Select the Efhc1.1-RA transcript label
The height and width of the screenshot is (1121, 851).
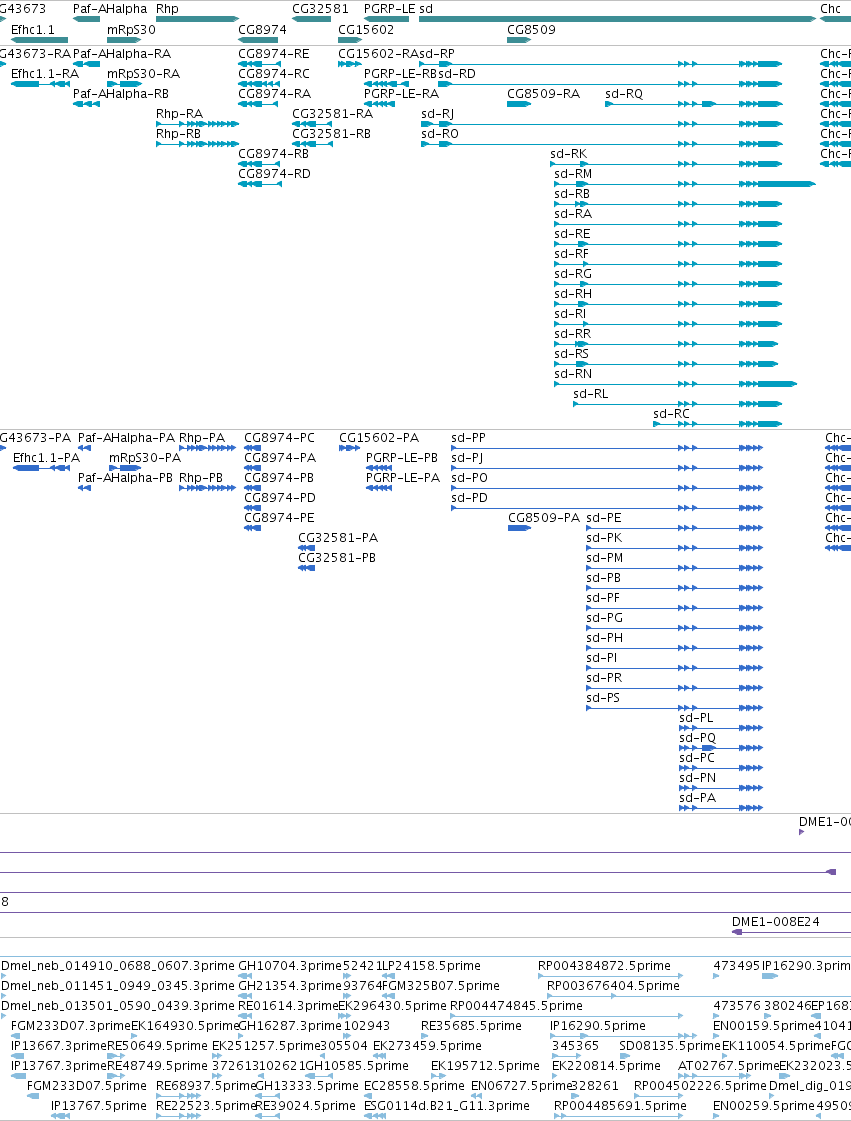click(45, 74)
